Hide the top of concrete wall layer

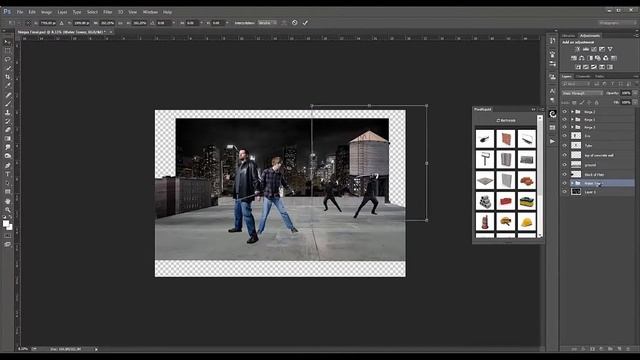click(x=565, y=155)
